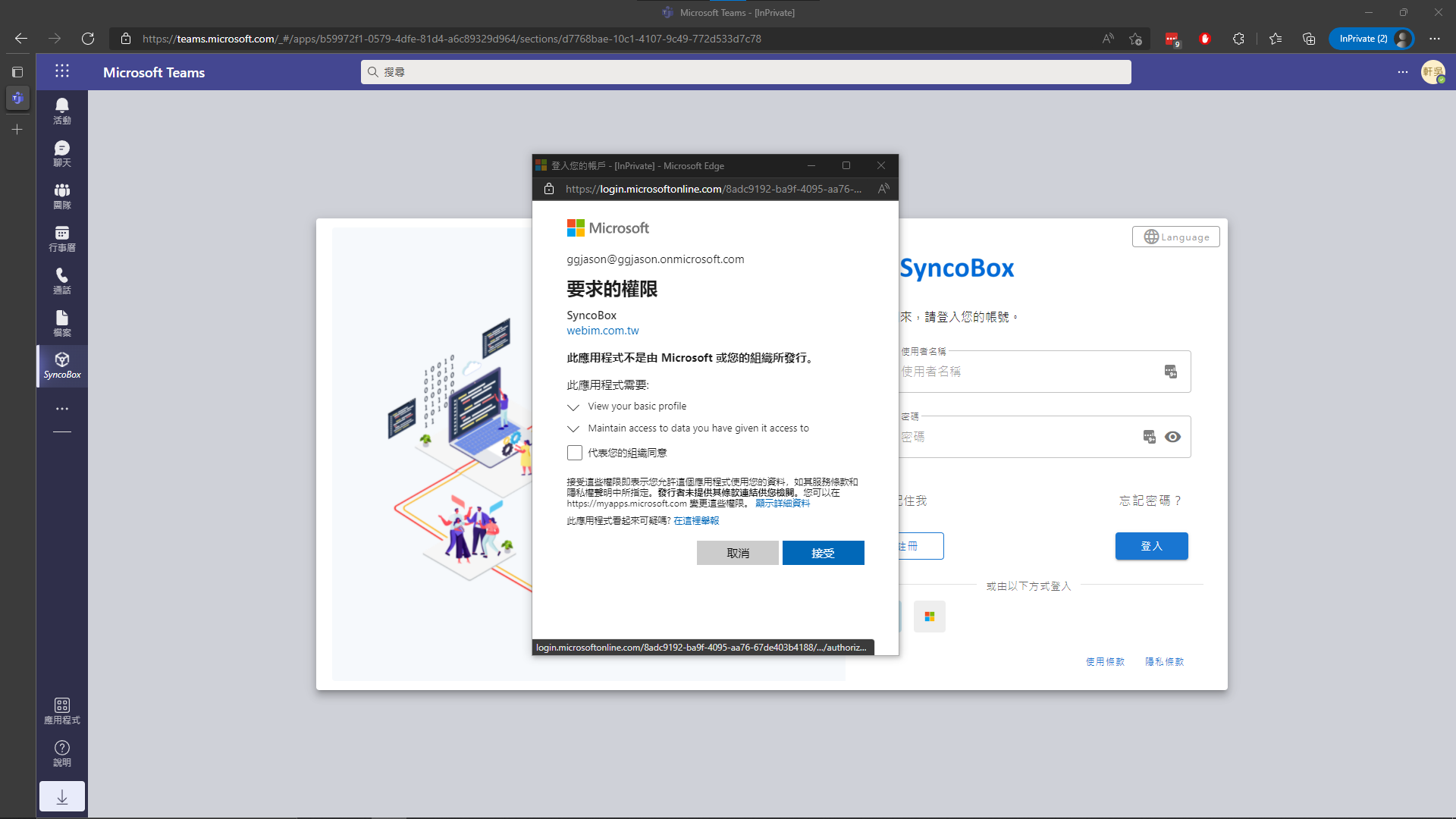
Task: Select the SyncoBox tab in sidebar
Action: [x=62, y=366]
